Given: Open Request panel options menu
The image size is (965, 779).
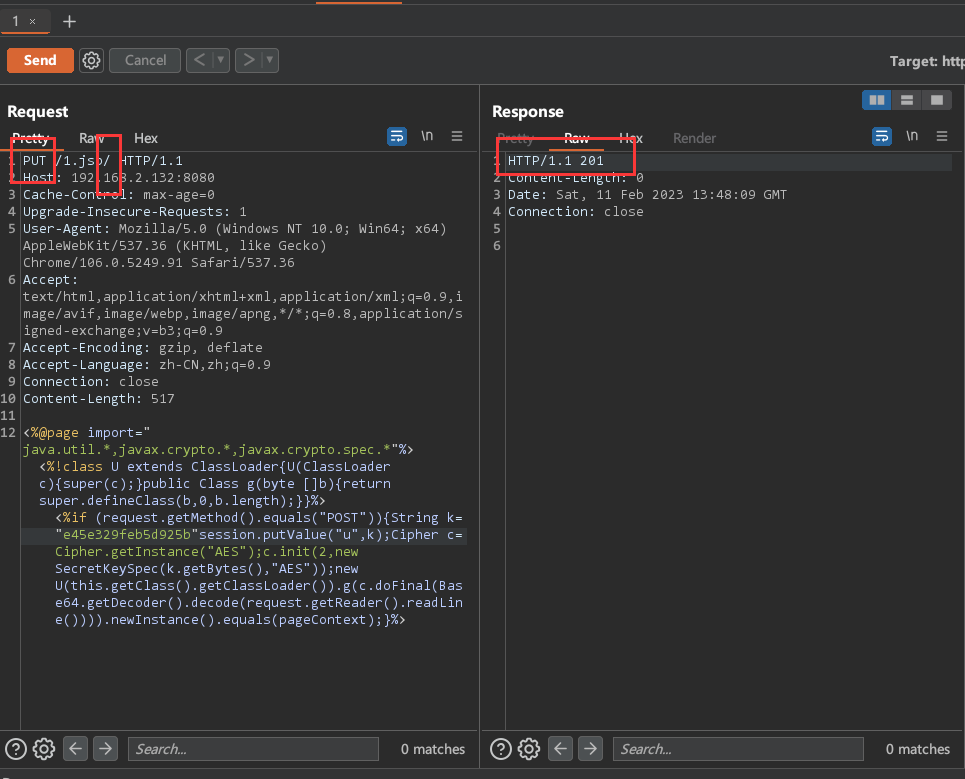Looking at the screenshot, I should click(457, 136).
